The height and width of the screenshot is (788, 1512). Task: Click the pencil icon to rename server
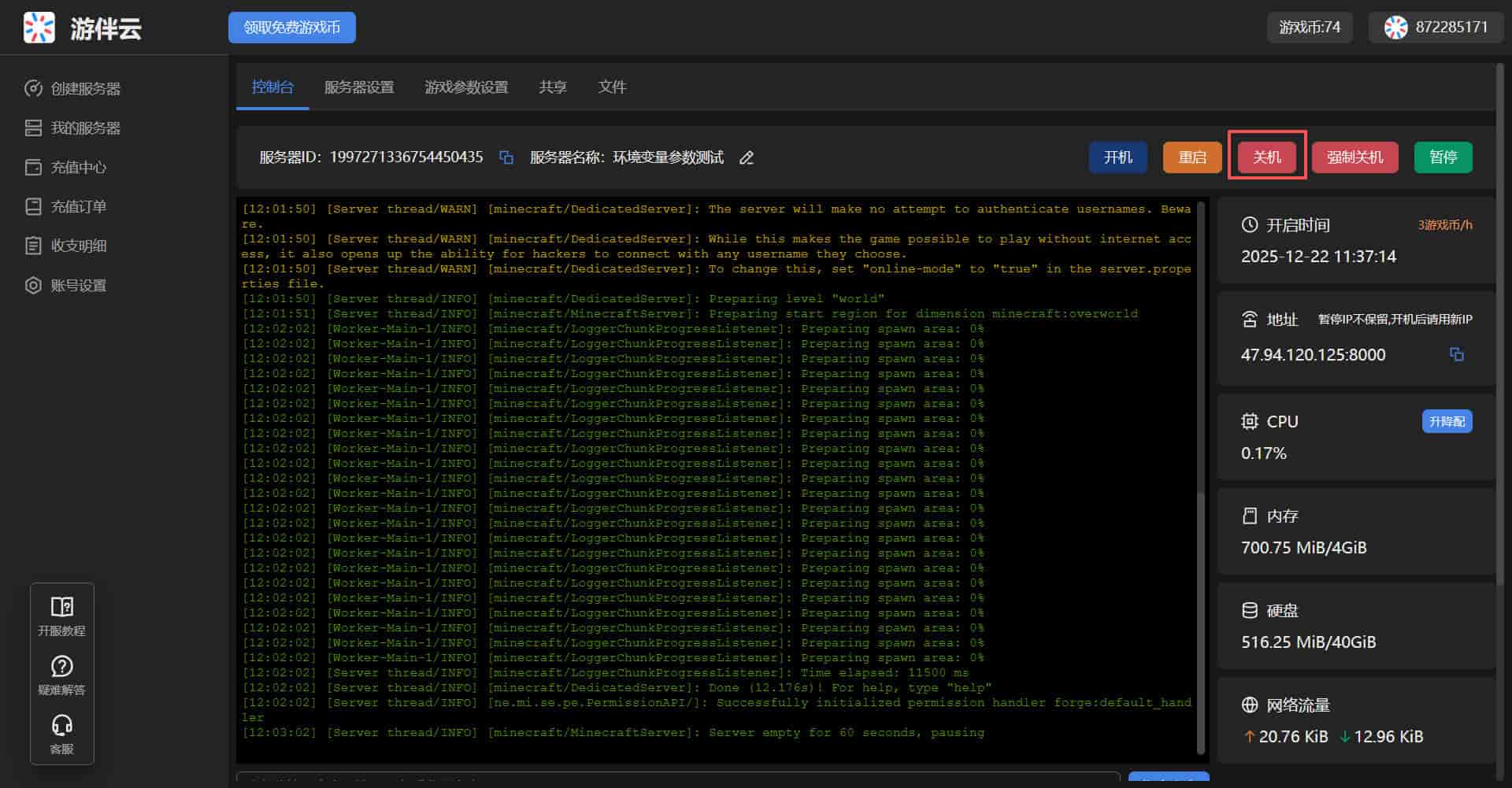click(747, 157)
